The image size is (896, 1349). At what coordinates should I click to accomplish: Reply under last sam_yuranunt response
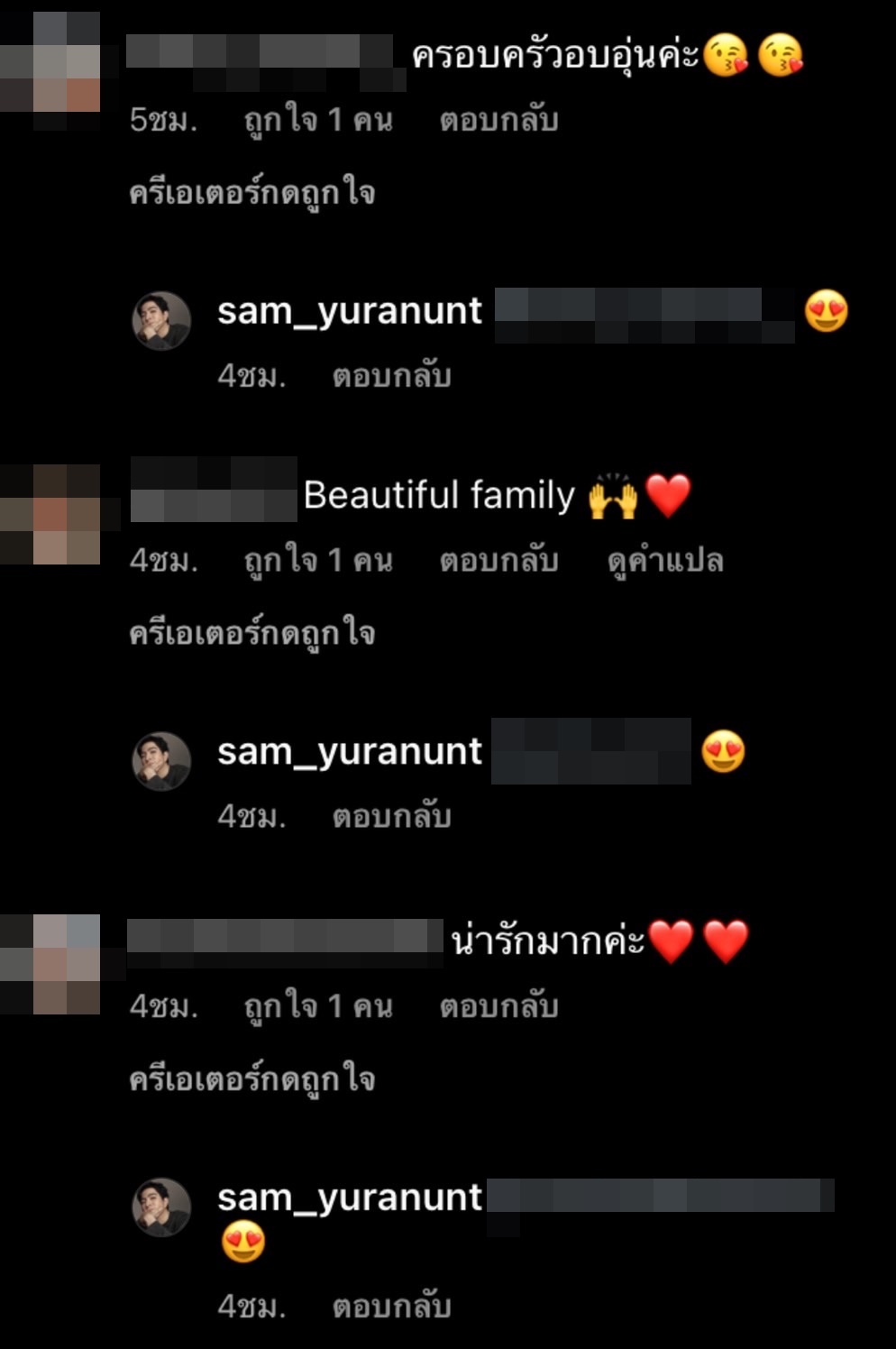(391, 1307)
